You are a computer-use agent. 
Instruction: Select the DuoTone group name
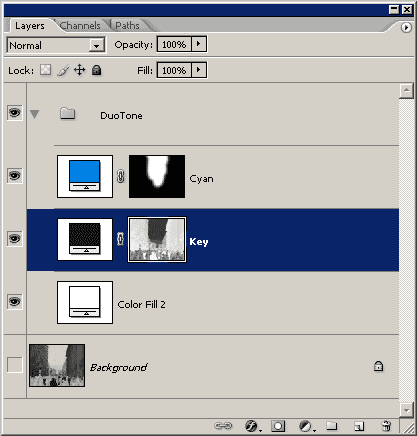coord(121,116)
